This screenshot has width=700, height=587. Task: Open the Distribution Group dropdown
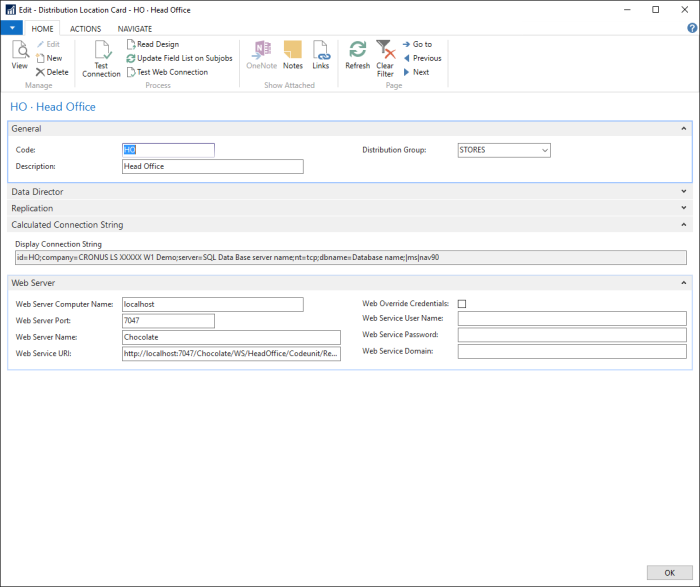click(x=544, y=150)
